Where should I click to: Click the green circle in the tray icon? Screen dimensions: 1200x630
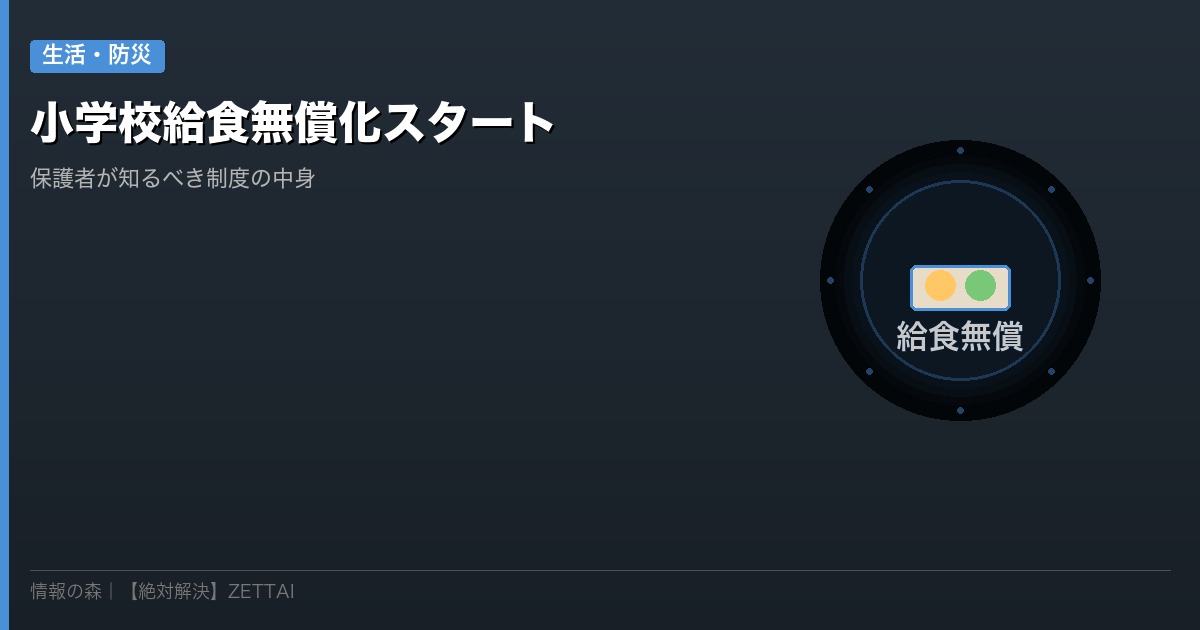(980, 285)
